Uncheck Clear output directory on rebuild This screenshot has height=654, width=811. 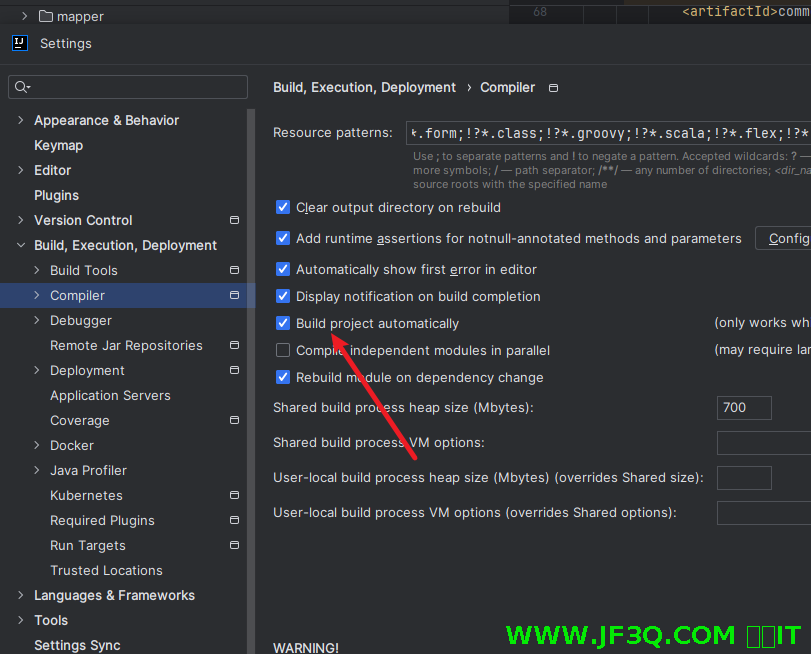coord(283,207)
